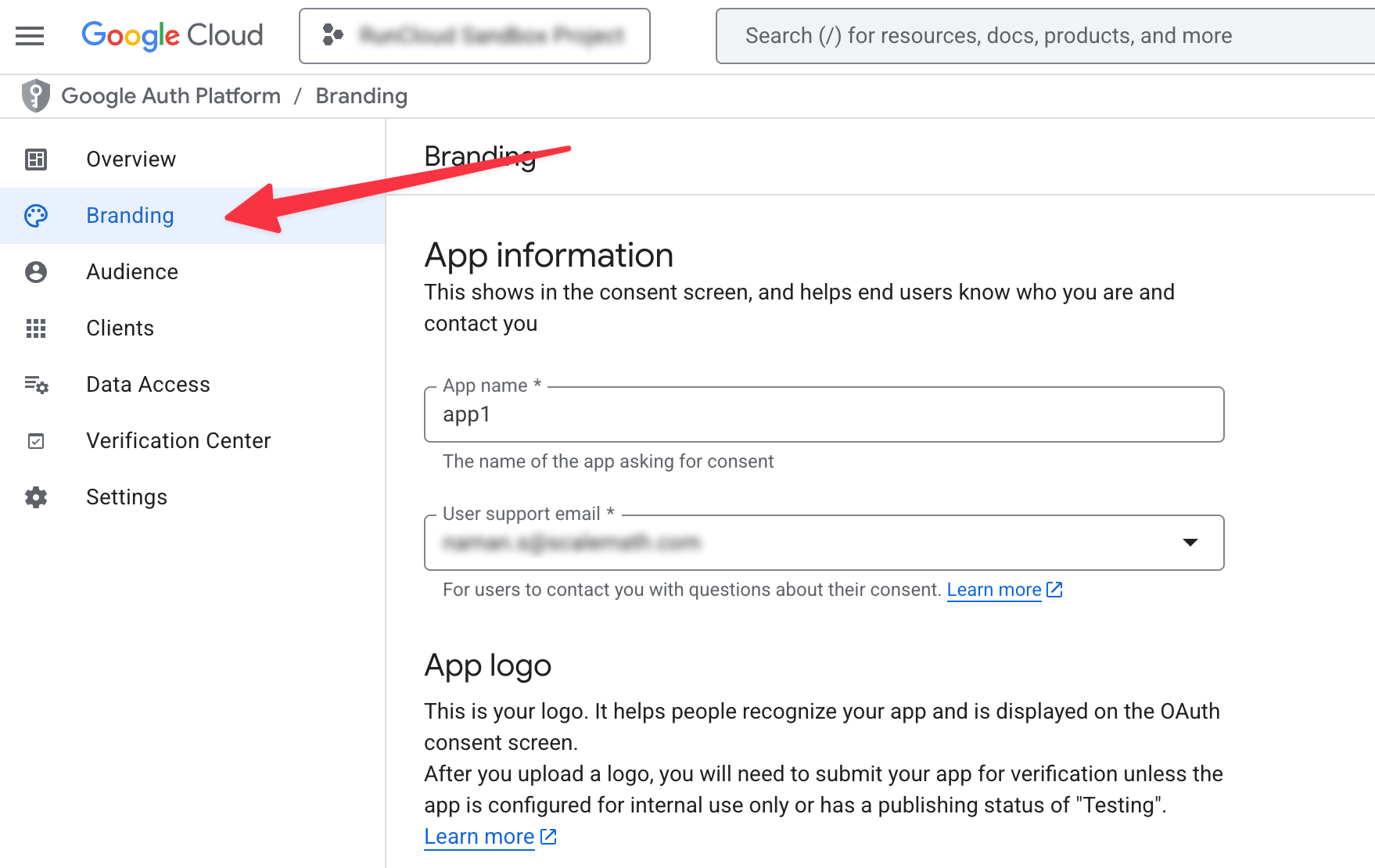This screenshot has height=868, width=1375.
Task: Click the Overview dashboard icon
Action: tap(36, 160)
